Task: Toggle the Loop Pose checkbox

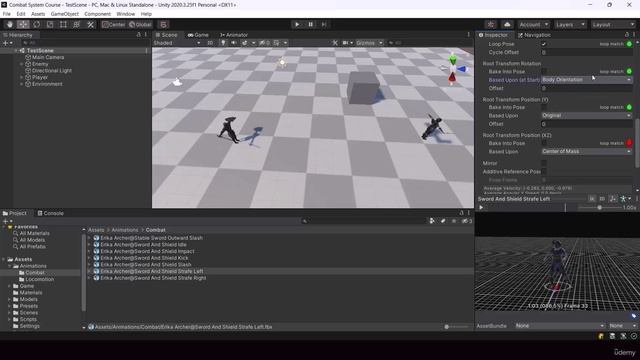Action: 544,44
